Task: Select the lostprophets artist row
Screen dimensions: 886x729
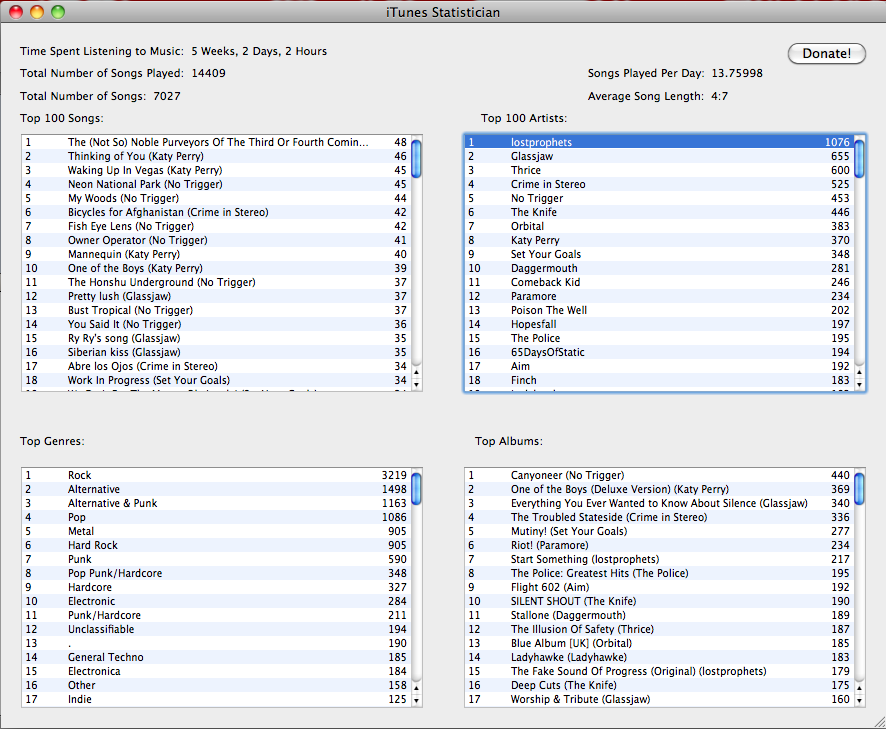Action: click(659, 142)
